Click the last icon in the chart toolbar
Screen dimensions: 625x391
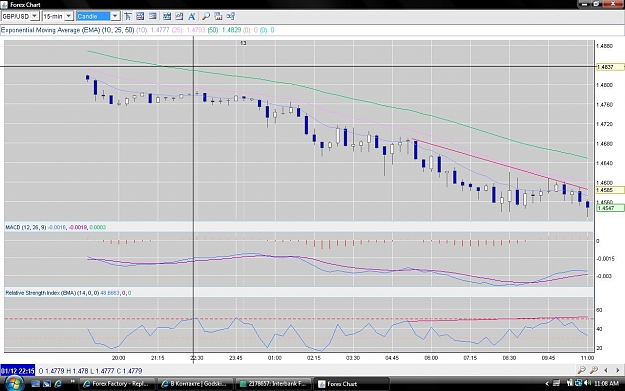[x=230, y=16]
